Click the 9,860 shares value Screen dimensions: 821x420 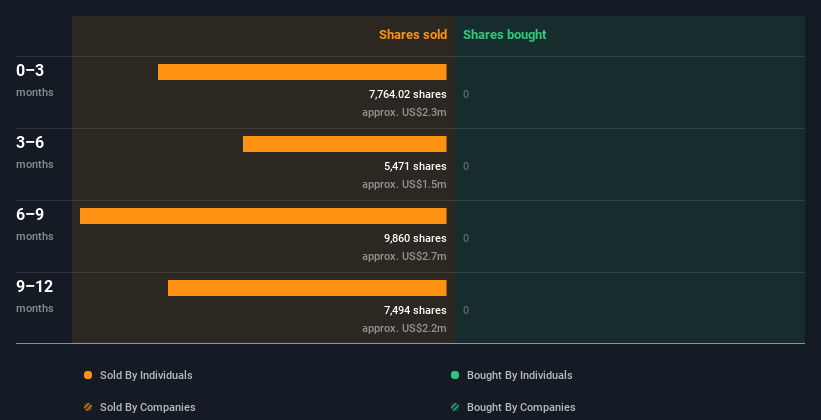point(415,238)
